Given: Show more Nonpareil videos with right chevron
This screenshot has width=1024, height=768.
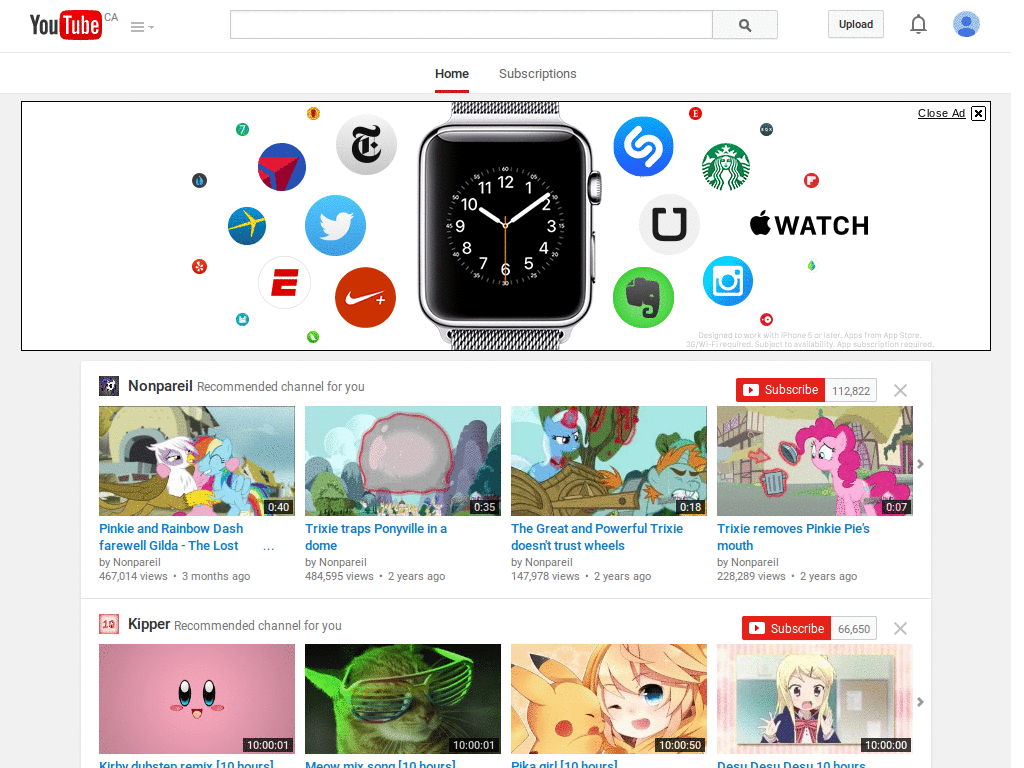Looking at the screenshot, I should [920, 464].
